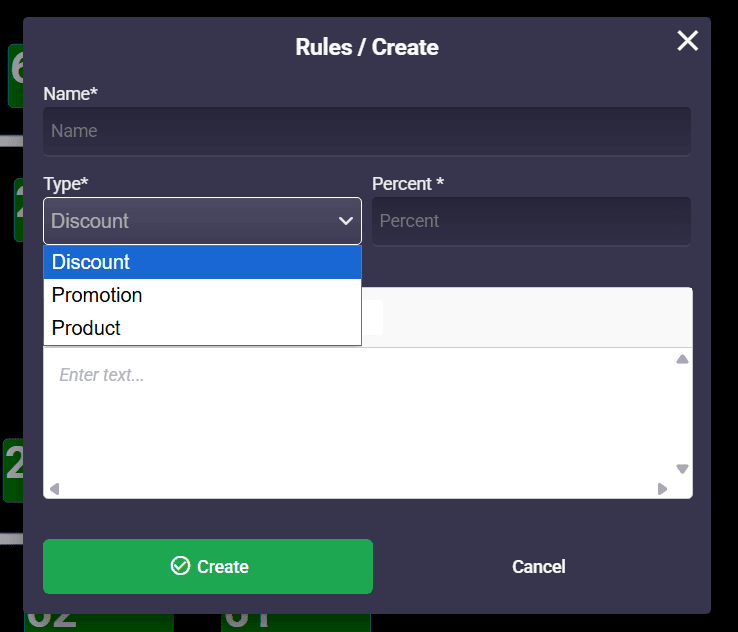Click the chevron arrow of Type dropdown

click(x=346, y=221)
